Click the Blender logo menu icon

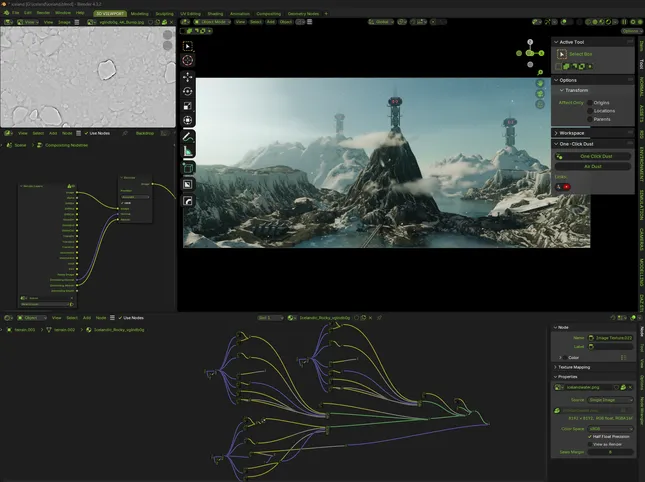pos(7,13)
